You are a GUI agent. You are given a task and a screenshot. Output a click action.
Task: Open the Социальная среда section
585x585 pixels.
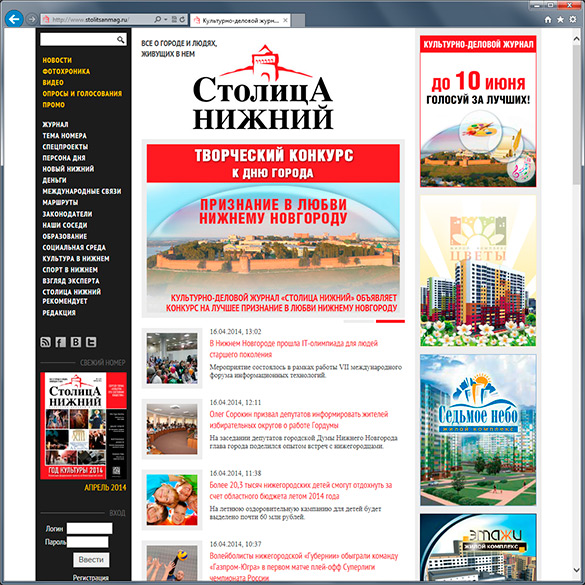[74, 248]
